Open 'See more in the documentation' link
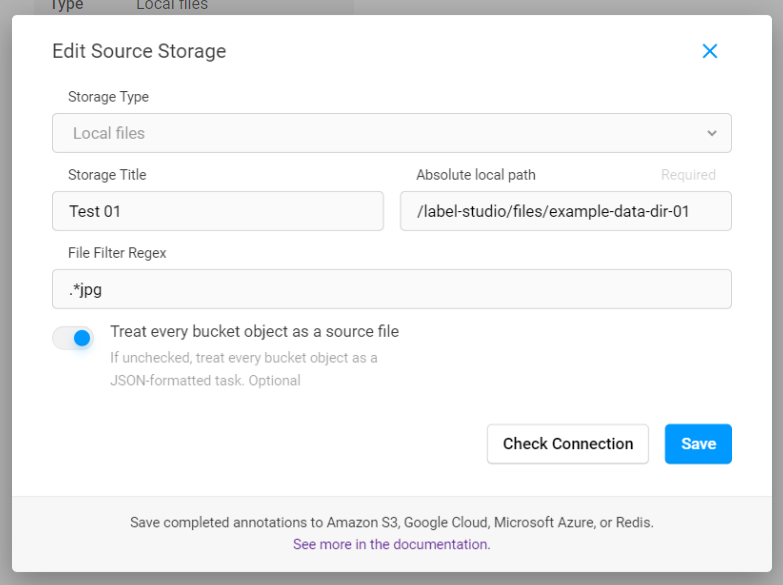 [391, 545]
